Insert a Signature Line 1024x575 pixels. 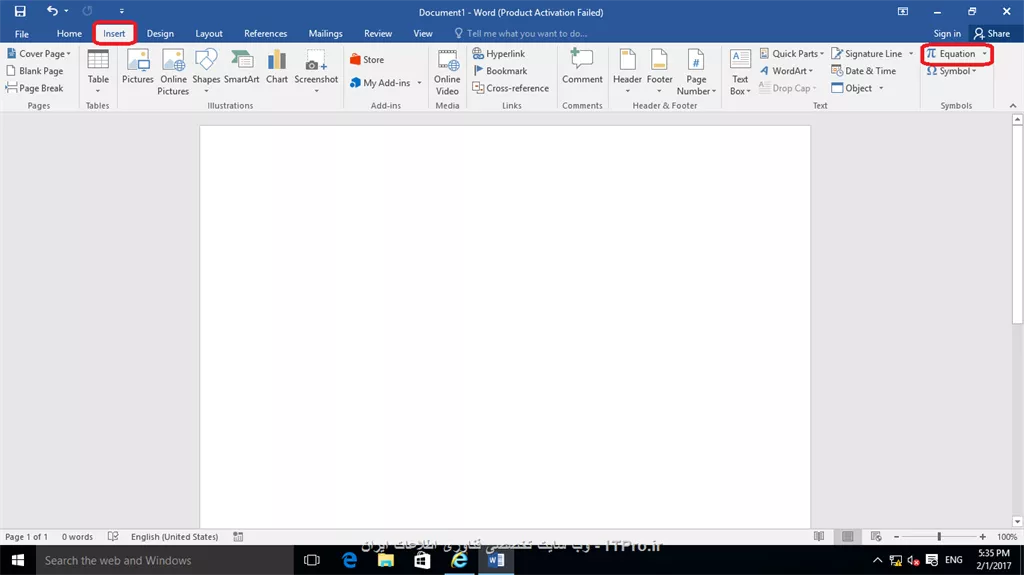[x=867, y=54]
